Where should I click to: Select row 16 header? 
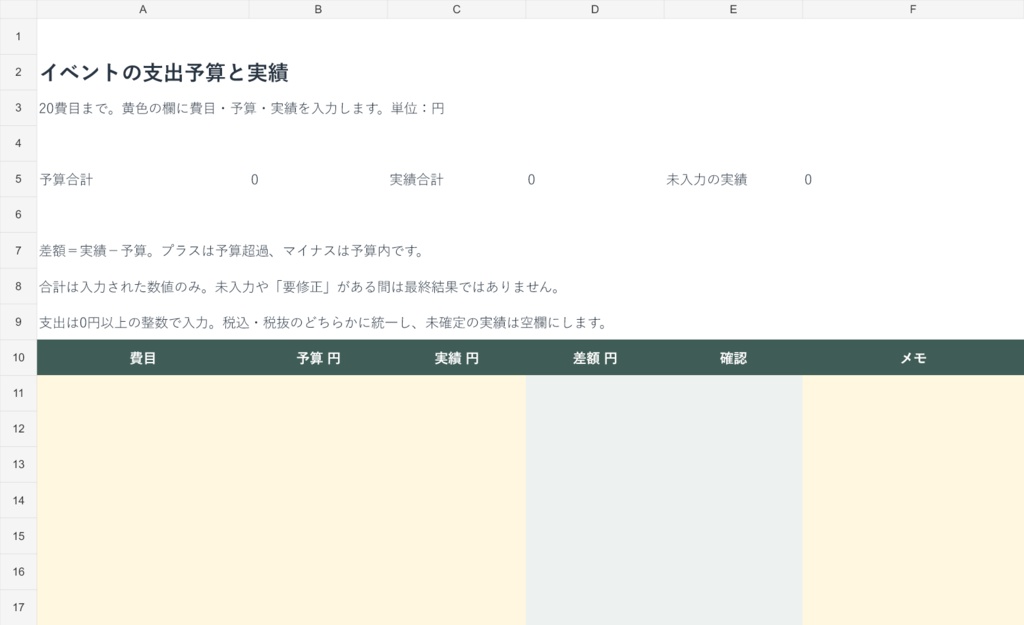pyautogui.click(x=18, y=571)
